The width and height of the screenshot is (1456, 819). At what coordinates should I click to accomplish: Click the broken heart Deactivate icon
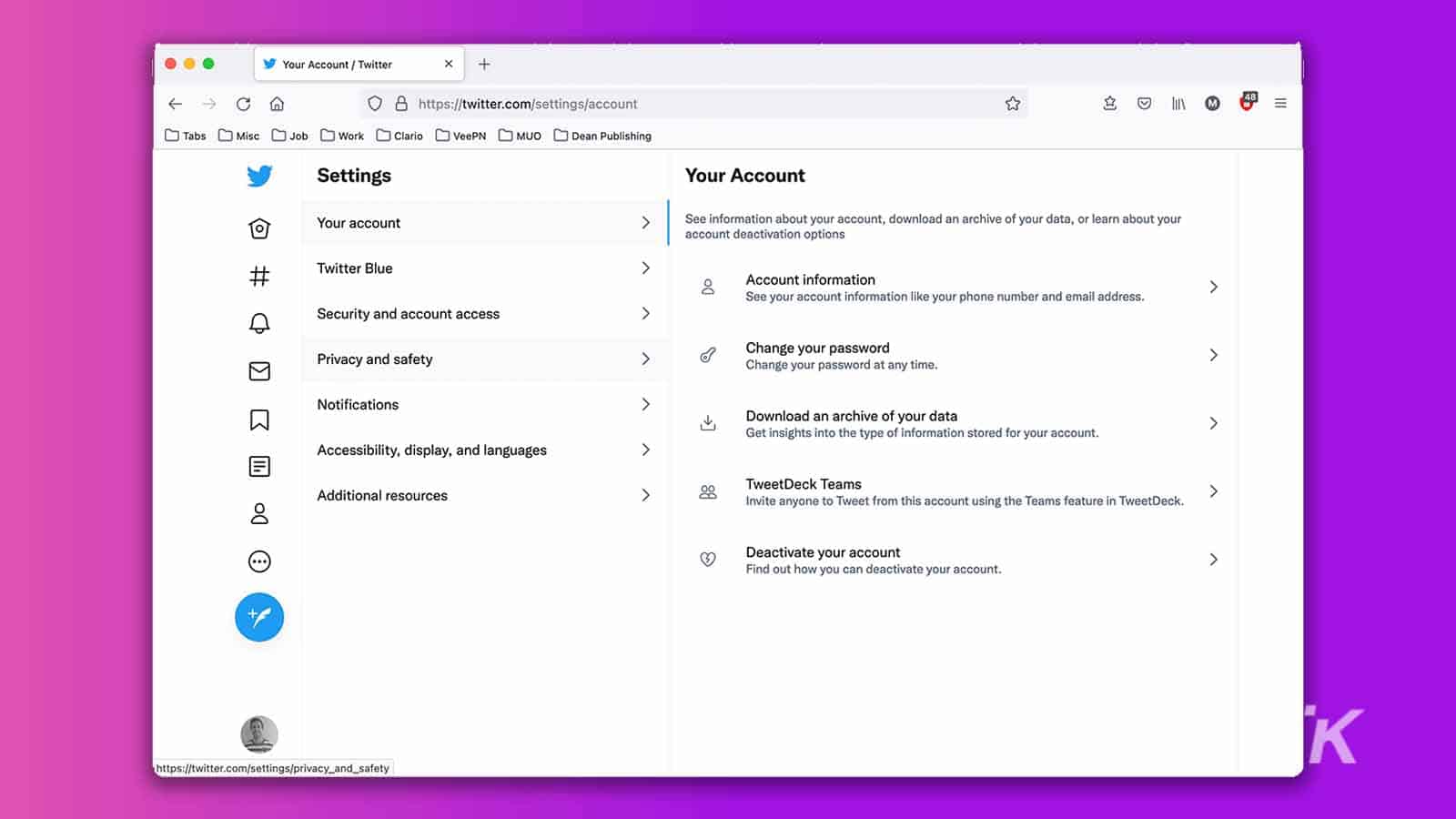708,560
